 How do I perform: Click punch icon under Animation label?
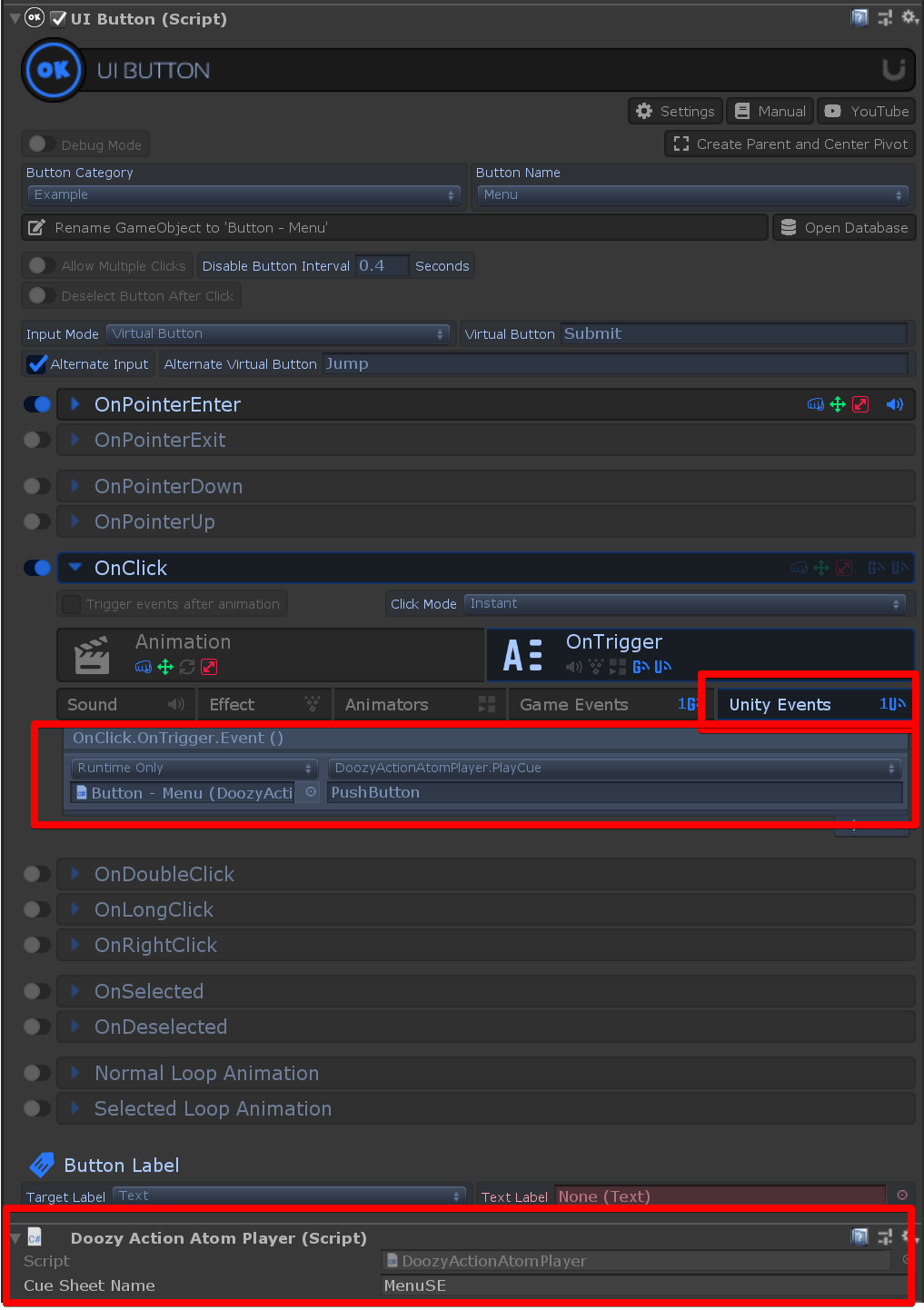point(144,668)
